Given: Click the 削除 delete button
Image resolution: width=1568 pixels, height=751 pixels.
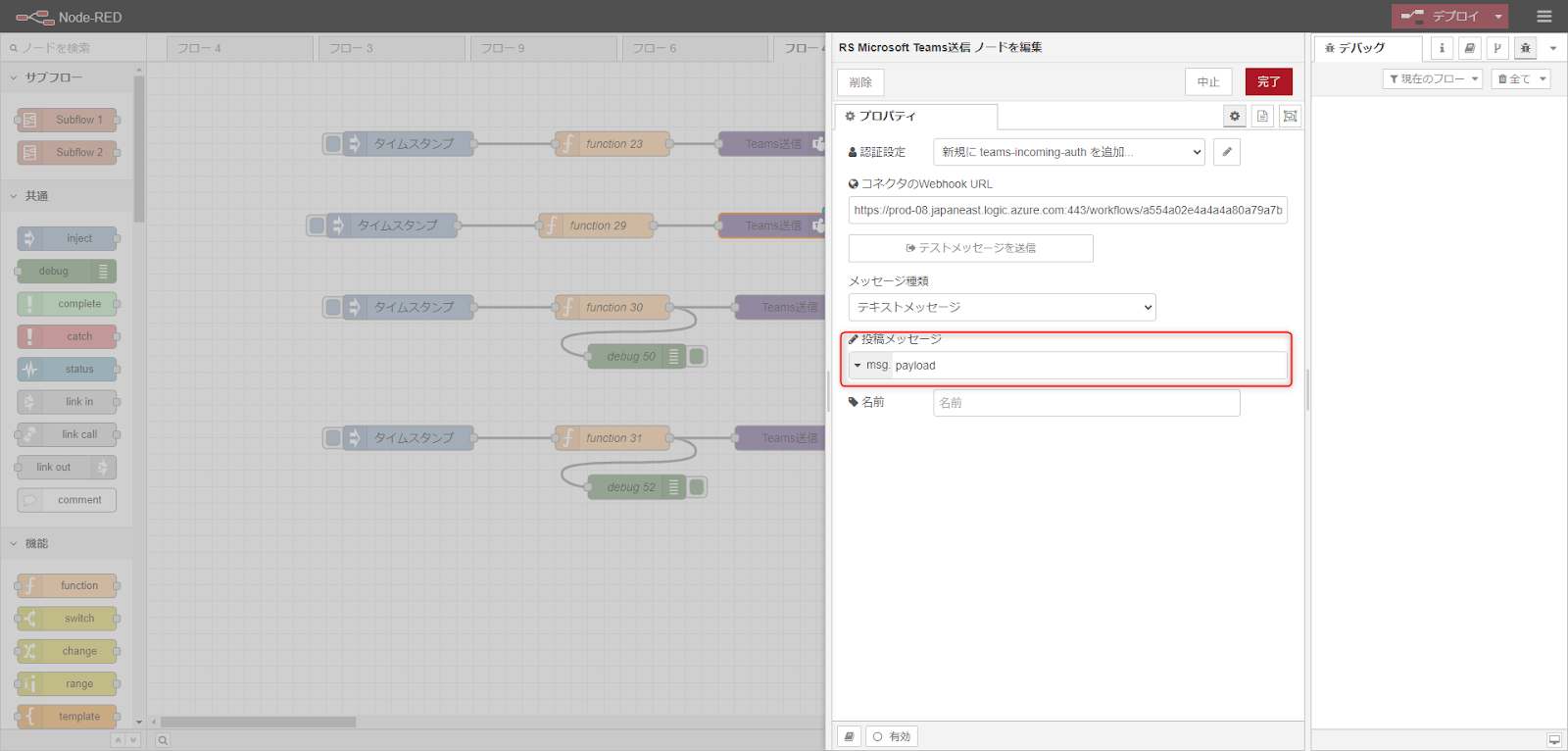Looking at the screenshot, I should pyautogui.click(x=860, y=82).
